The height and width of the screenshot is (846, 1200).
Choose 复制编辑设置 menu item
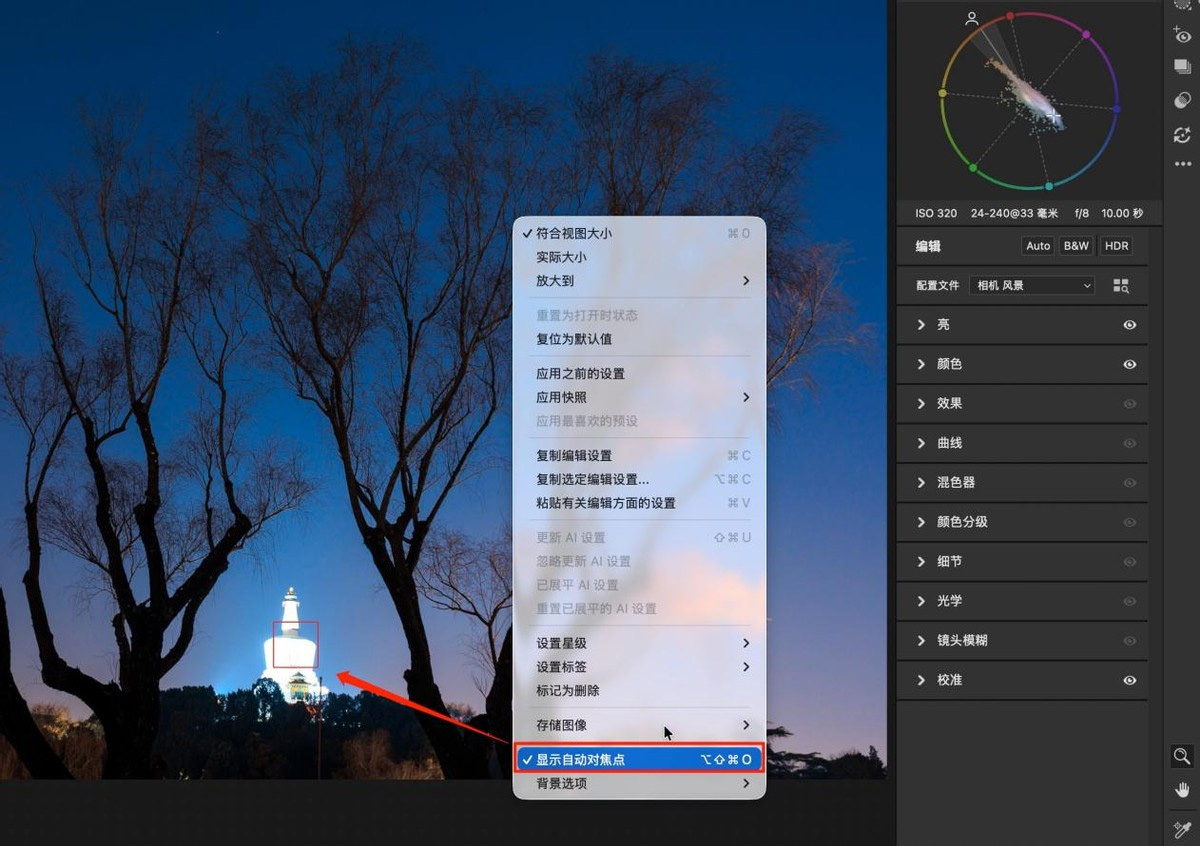click(639, 455)
